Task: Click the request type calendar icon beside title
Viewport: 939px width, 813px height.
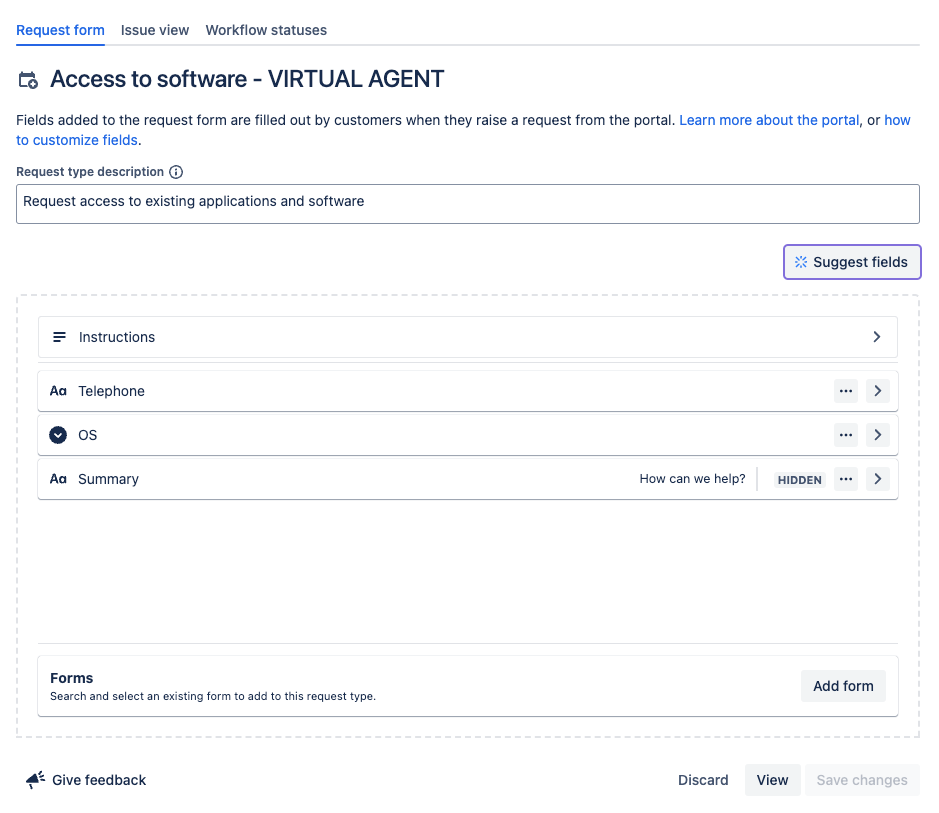Action: tap(28, 80)
